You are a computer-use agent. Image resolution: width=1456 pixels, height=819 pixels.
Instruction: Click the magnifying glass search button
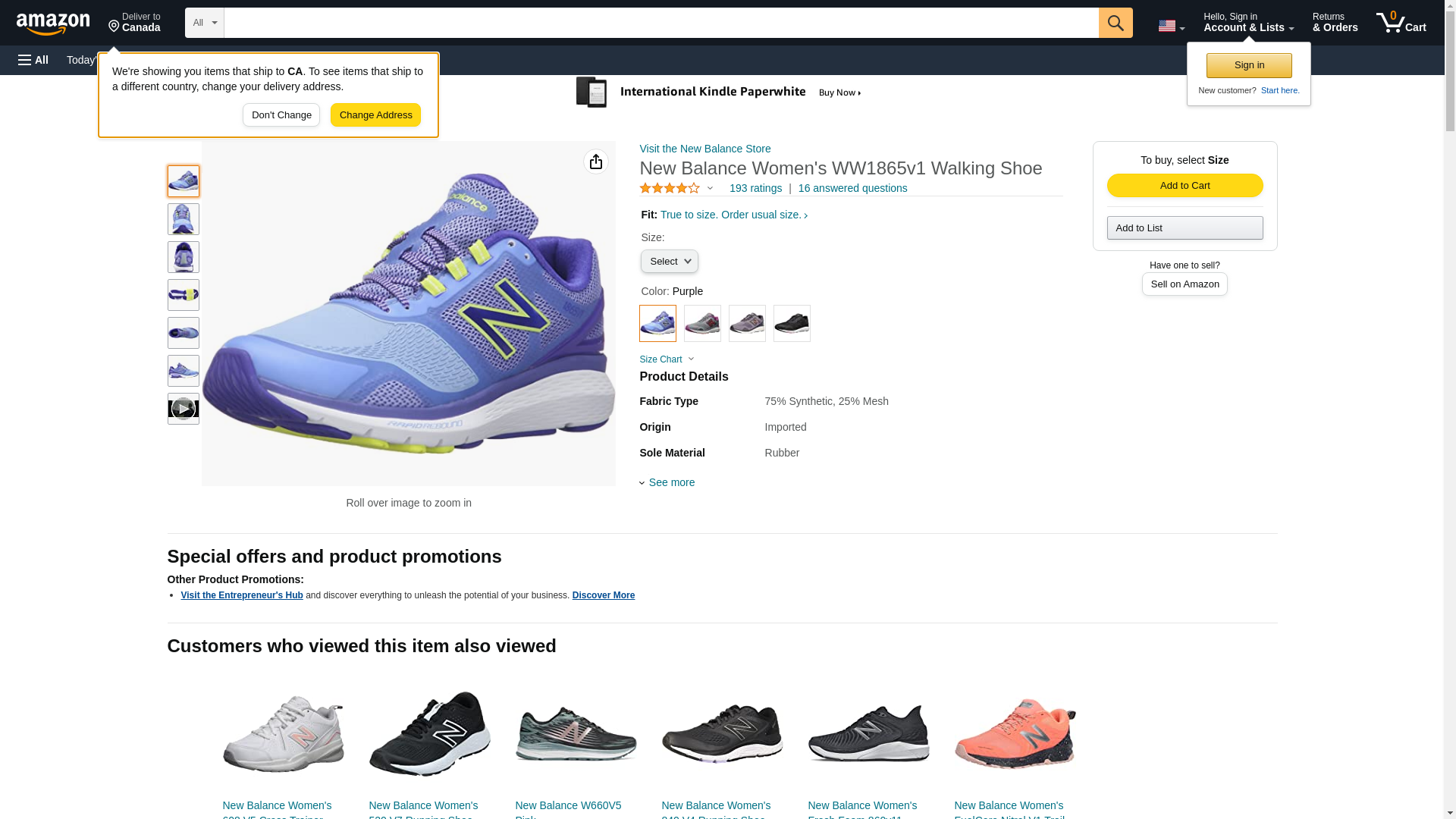pos(1115,23)
